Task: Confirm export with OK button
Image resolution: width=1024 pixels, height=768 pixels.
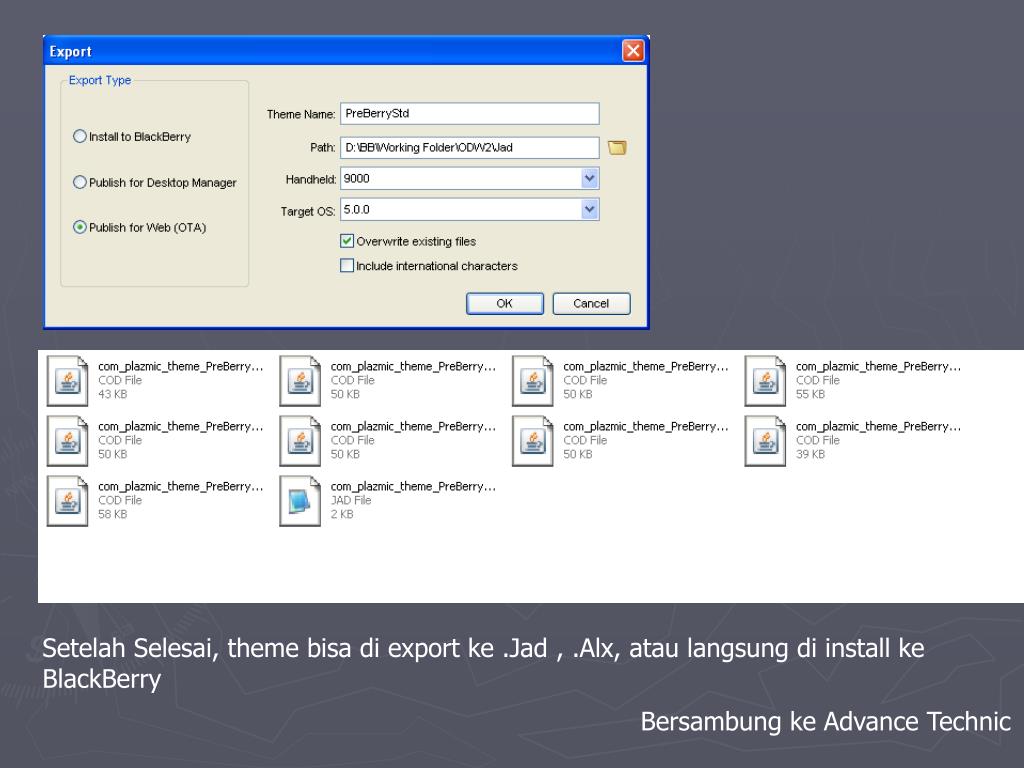Action: (504, 304)
